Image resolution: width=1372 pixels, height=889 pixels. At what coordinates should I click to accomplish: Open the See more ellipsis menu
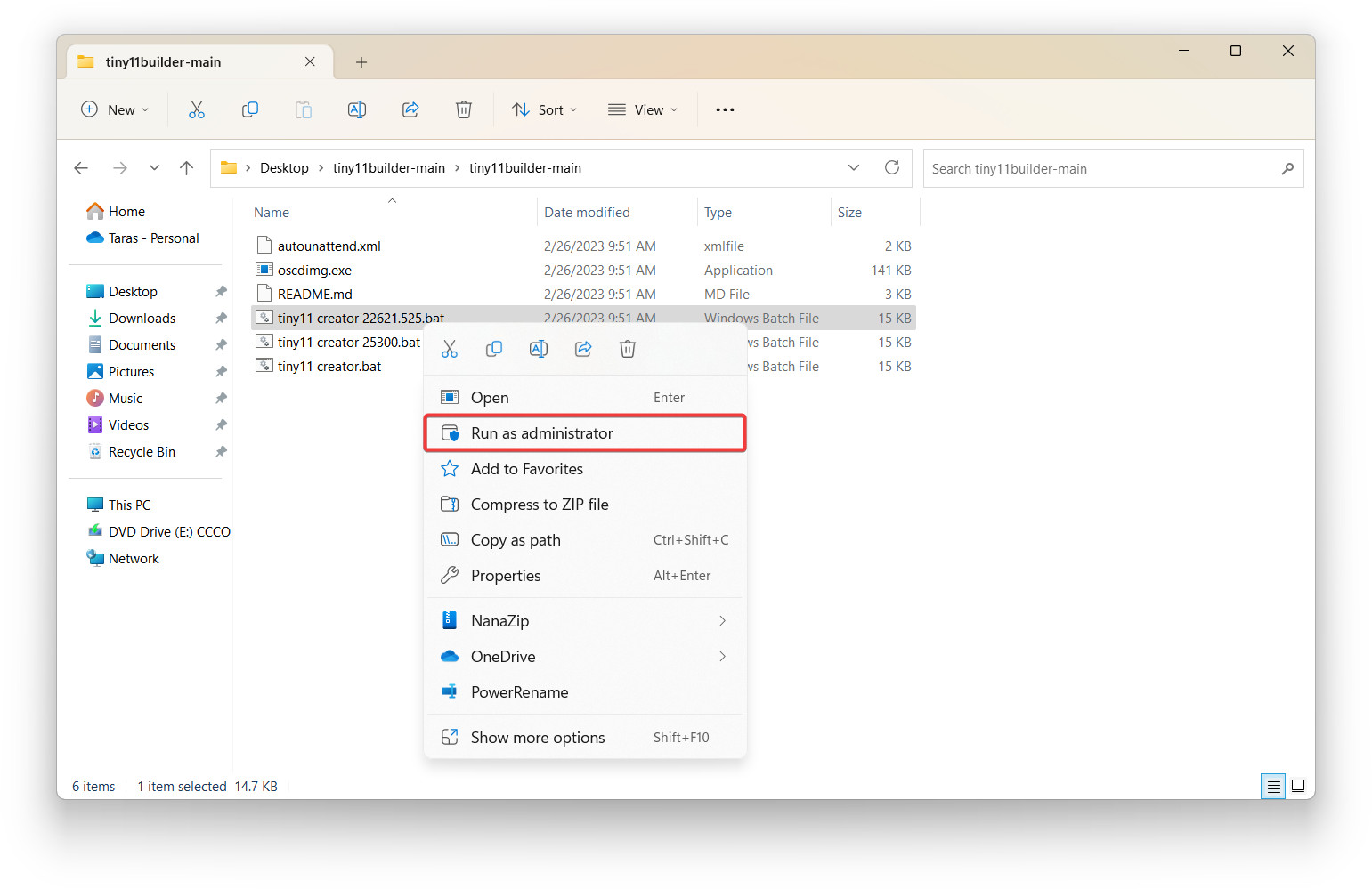pos(725,109)
